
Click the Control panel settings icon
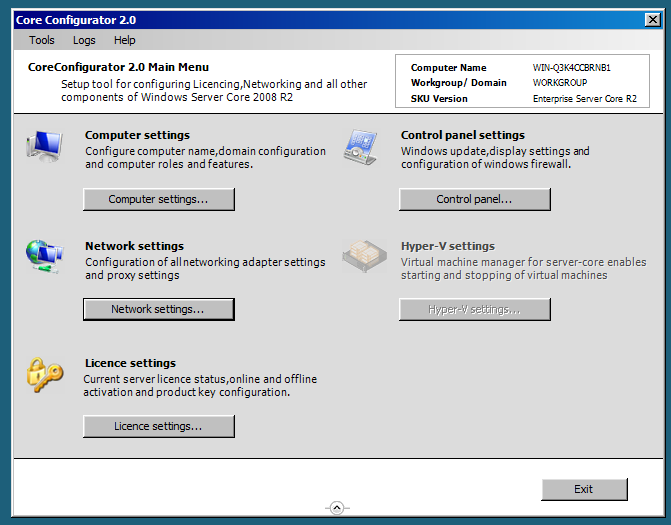pyautogui.click(x=360, y=147)
